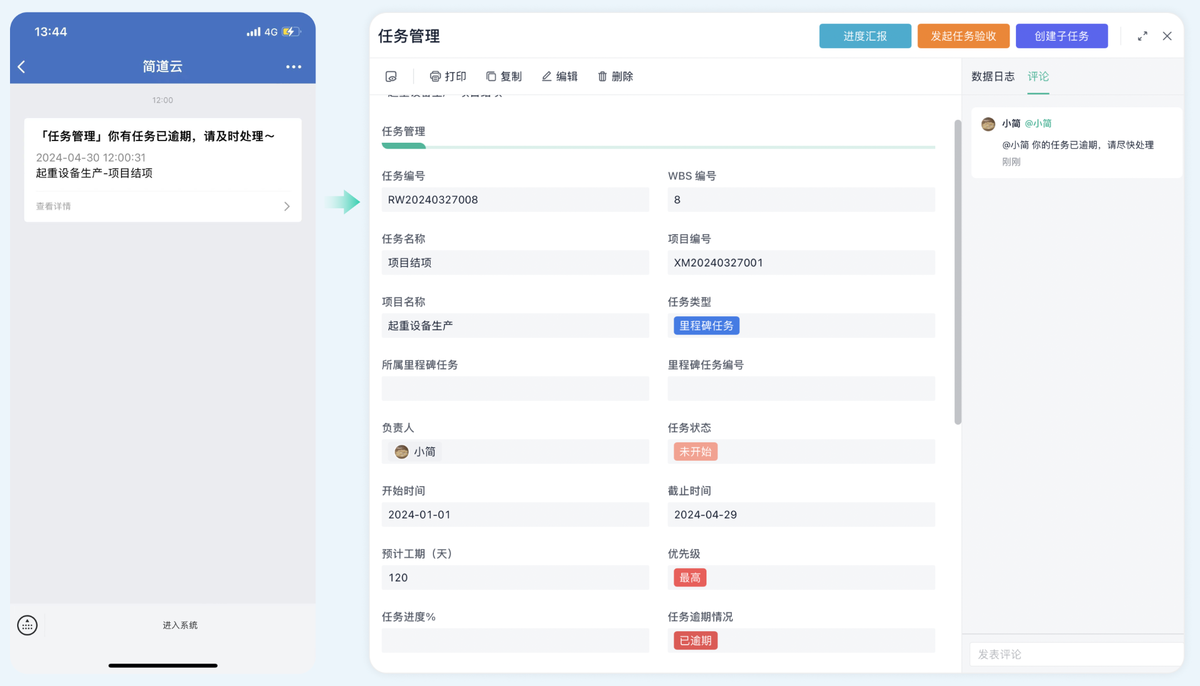Click the form vertical scrollbar
The width and height of the screenshot is (1200, 686).
click(958, 272)
